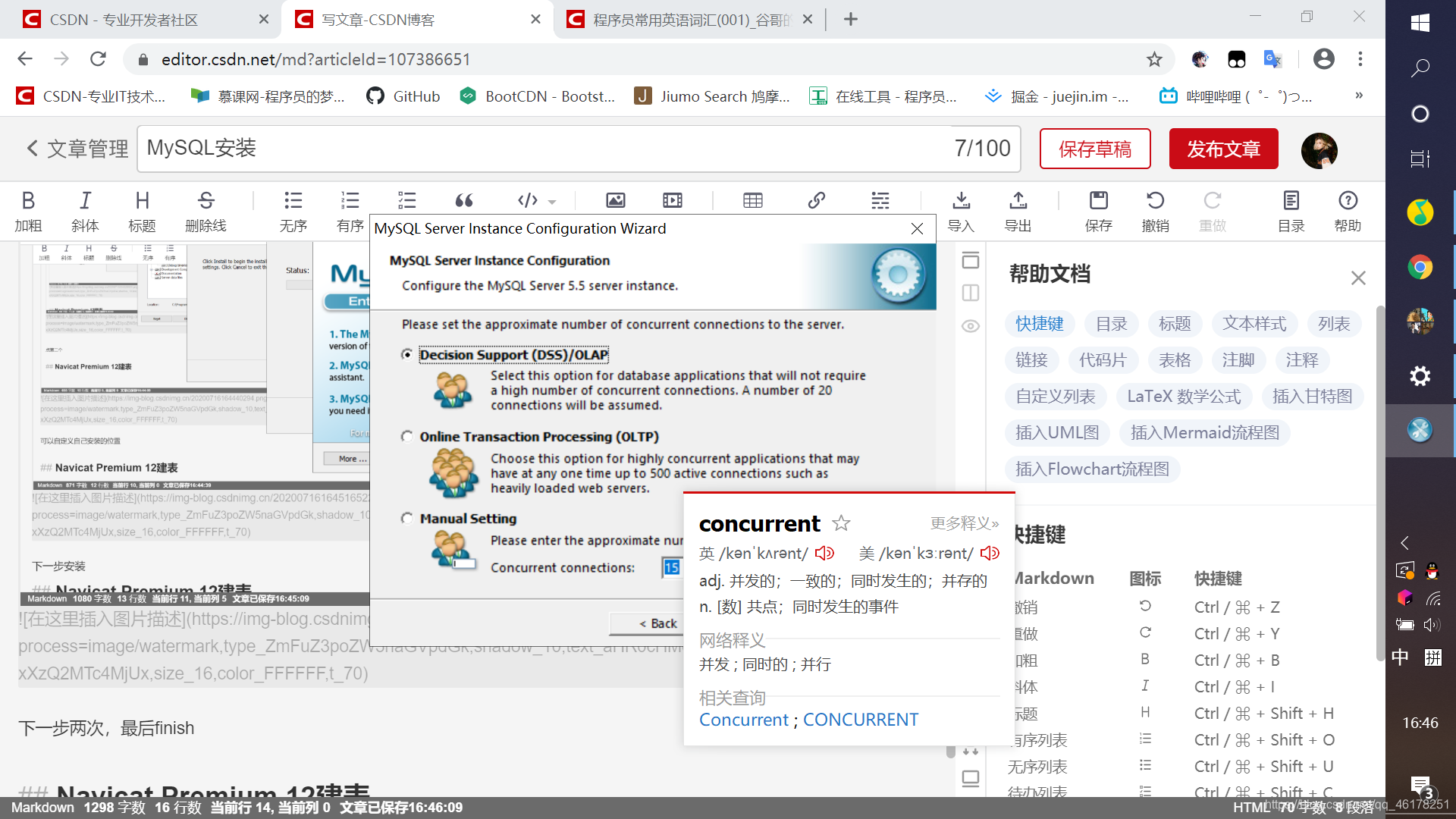Reload the page
The height and width of the screenshot is (819, 1456).
coord(98,59)
